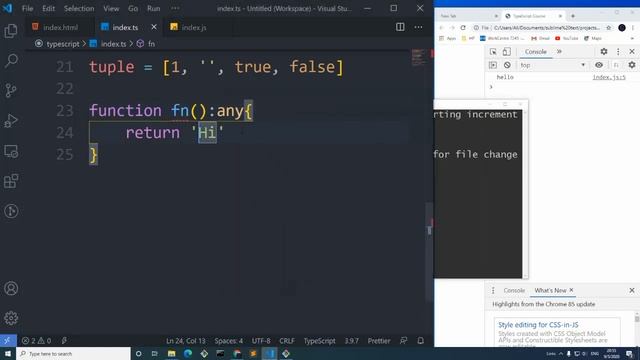Image resolution: width=640 pixels, height=360 pixels.
Task: Open the Windows Start menu
Action: click(8, 353)
